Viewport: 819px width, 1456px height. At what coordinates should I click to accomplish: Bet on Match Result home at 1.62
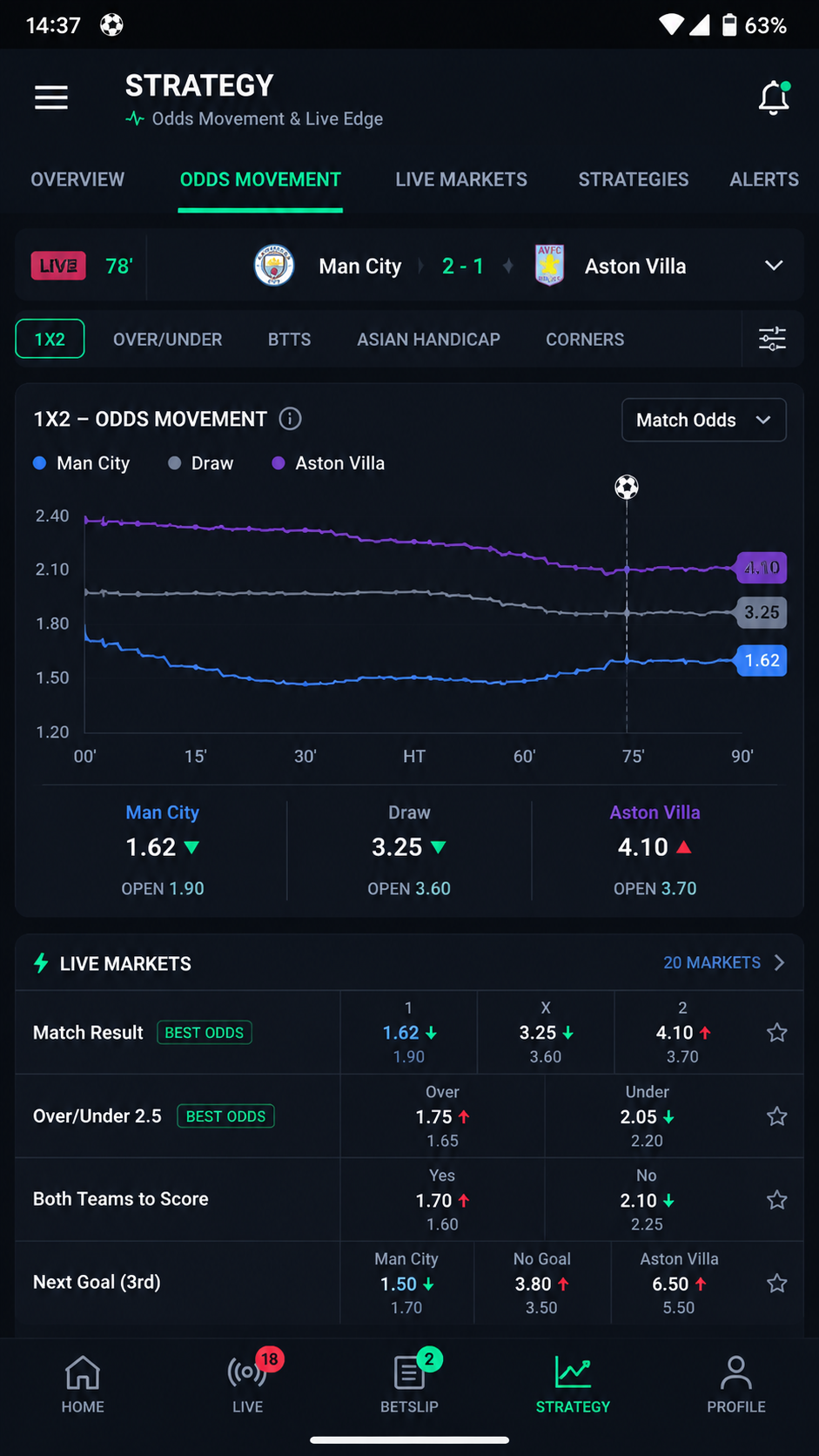[409, 1033]
